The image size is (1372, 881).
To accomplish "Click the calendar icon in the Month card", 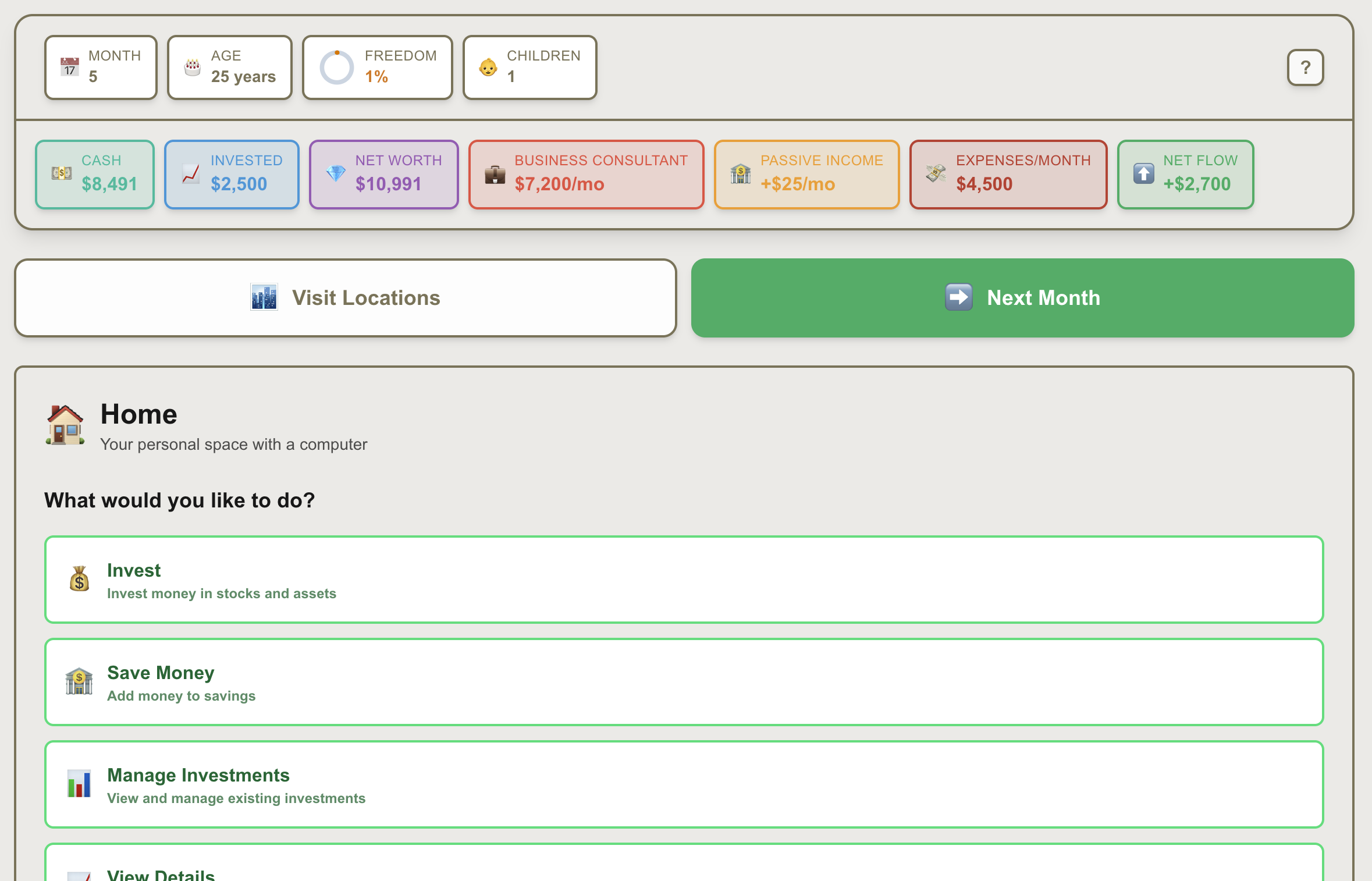I will click(70, 67).
